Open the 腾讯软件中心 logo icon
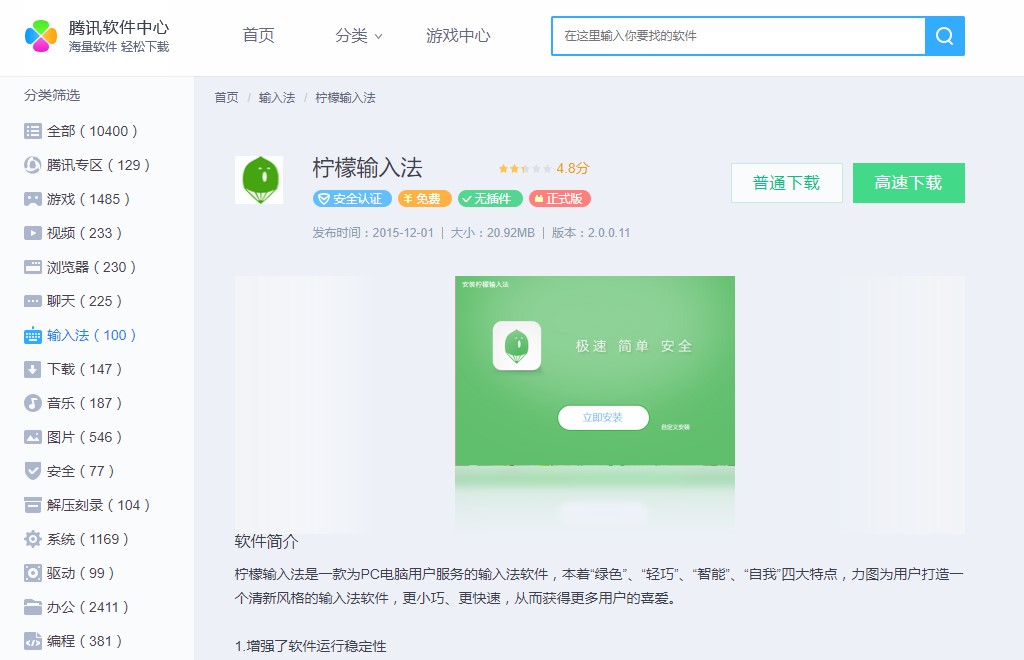Screen dimensions: 1024x660 click(x=42, y=36)
